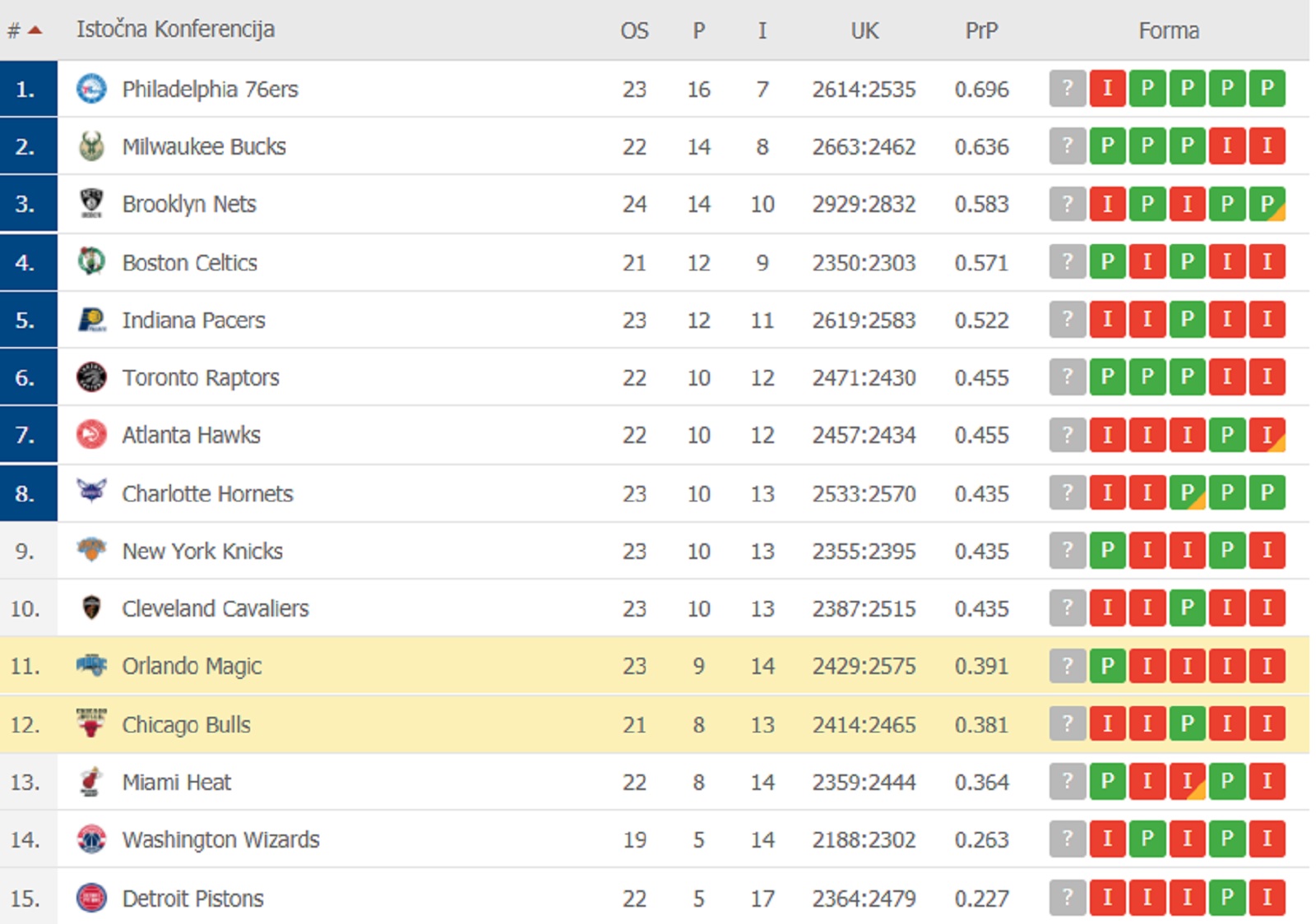The image size is (1316, 924).
Task: Click the Boston Celtics logo icon
Action: click(x=91, y=261)
